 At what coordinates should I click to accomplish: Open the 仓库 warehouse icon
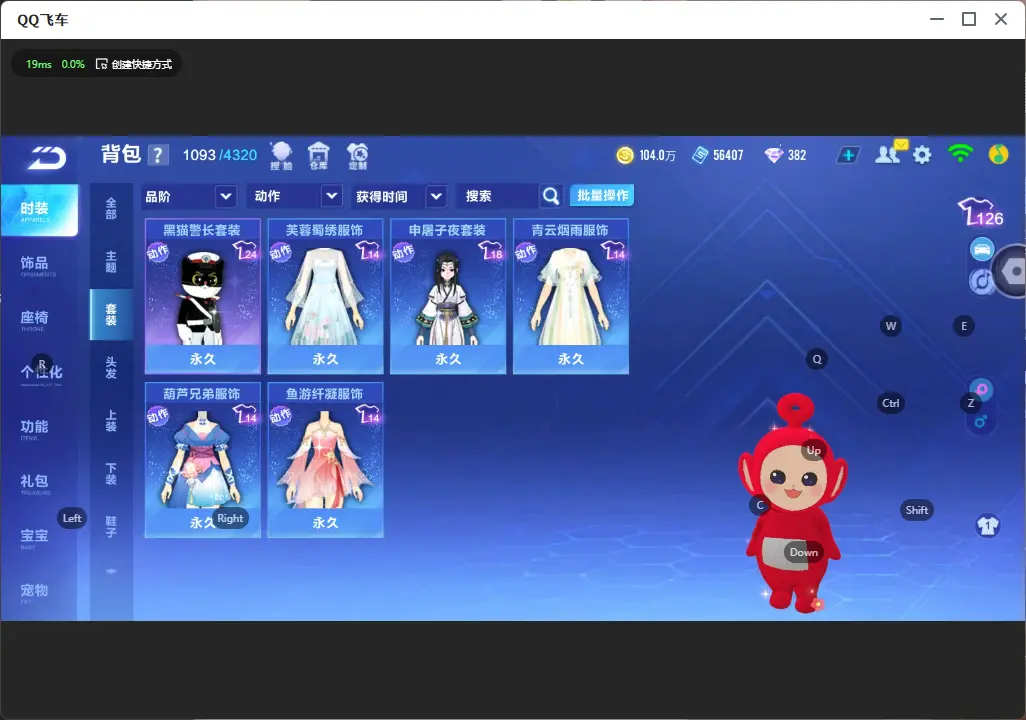tap(319, 156)
